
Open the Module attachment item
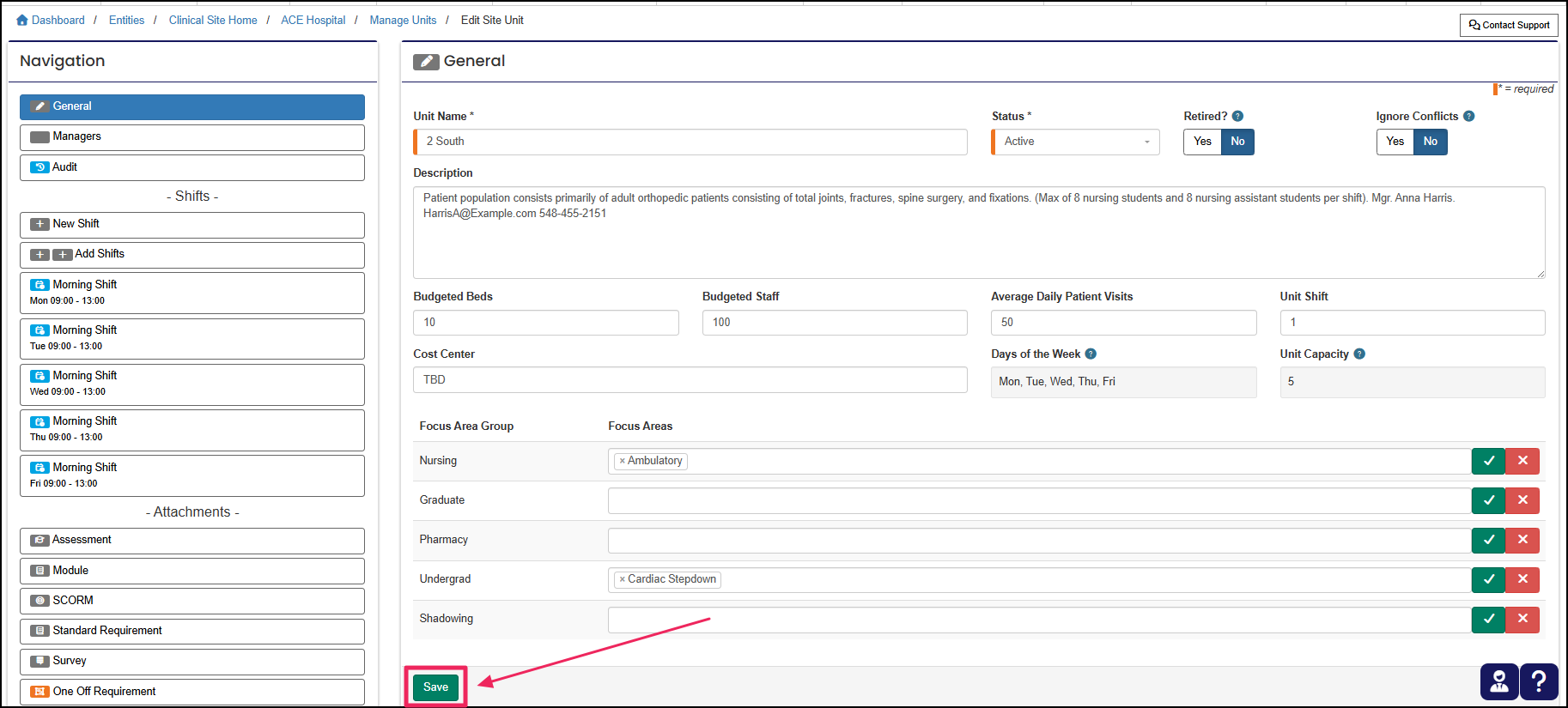(192, 571)
